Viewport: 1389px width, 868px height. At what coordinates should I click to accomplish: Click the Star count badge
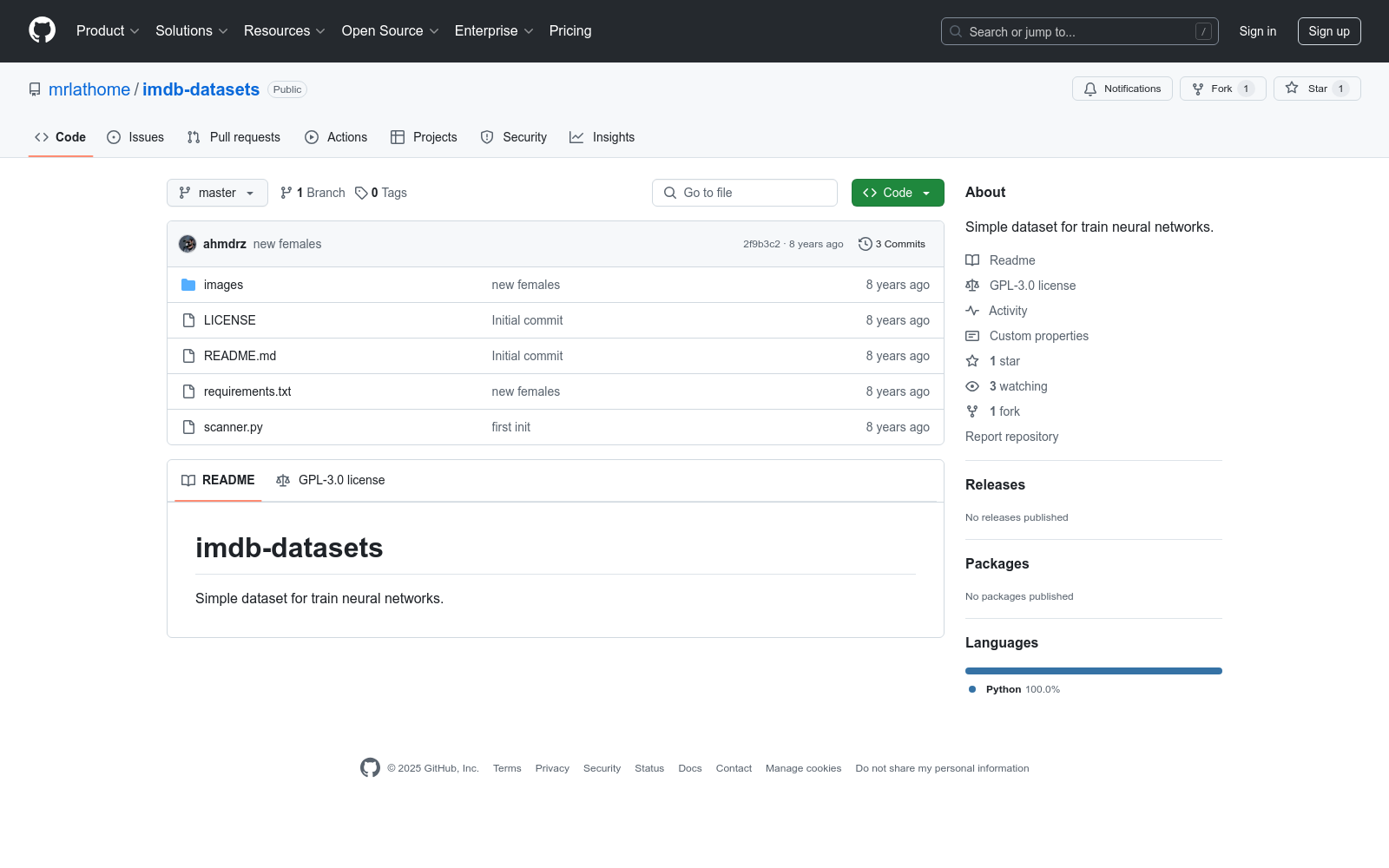[1340, 89]
